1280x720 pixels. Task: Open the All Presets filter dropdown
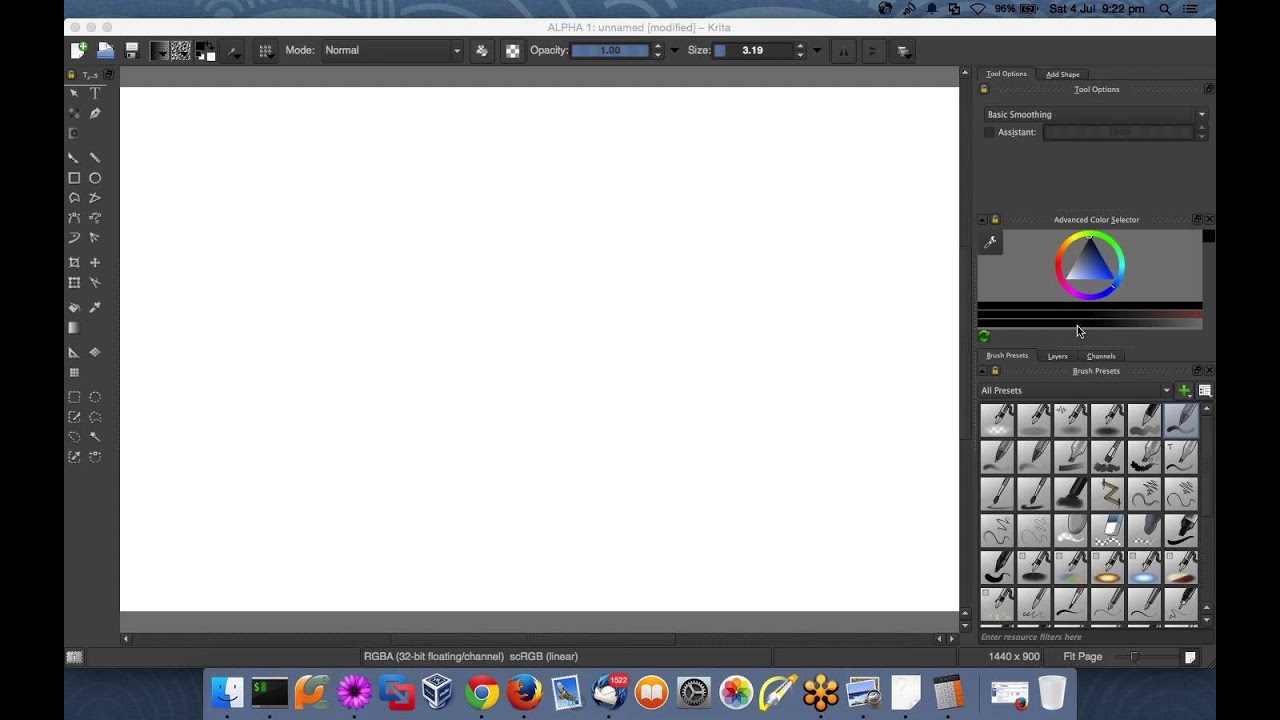pyautogui.click(x=1075, y=390)
